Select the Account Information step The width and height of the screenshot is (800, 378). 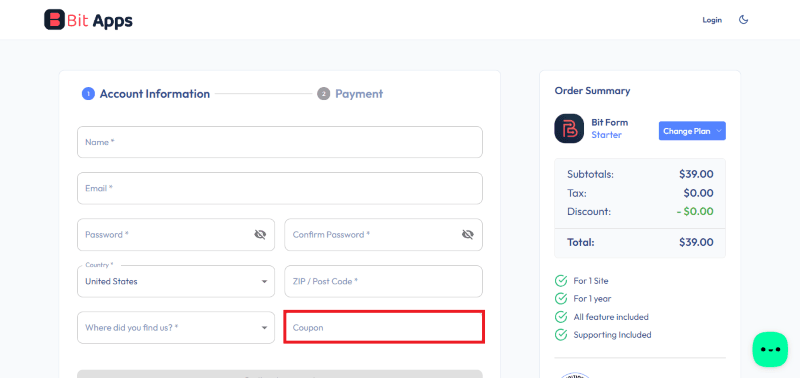146,94
